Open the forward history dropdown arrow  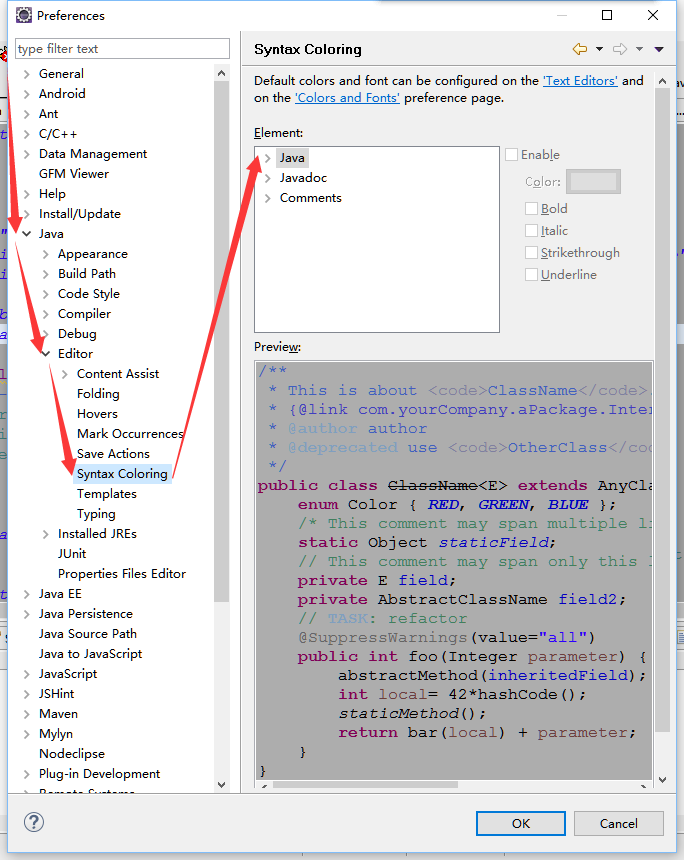tap(640, 49)
